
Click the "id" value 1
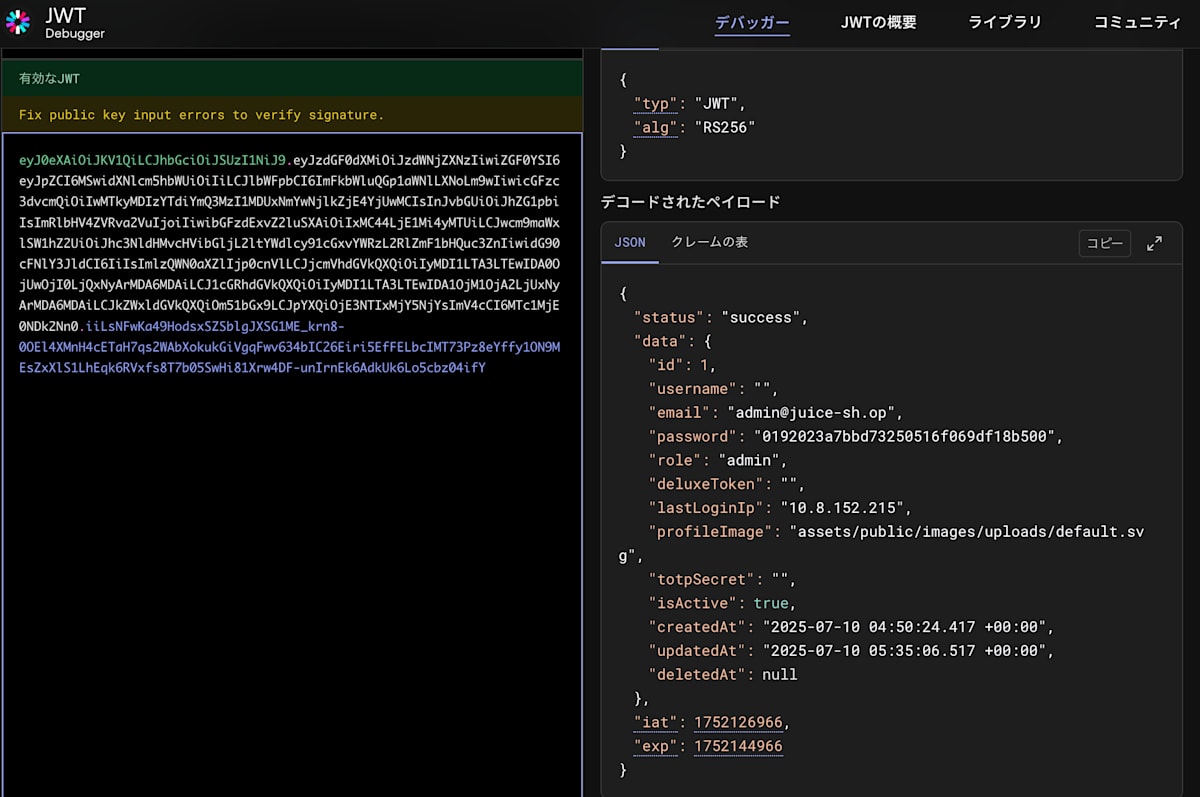702,365
